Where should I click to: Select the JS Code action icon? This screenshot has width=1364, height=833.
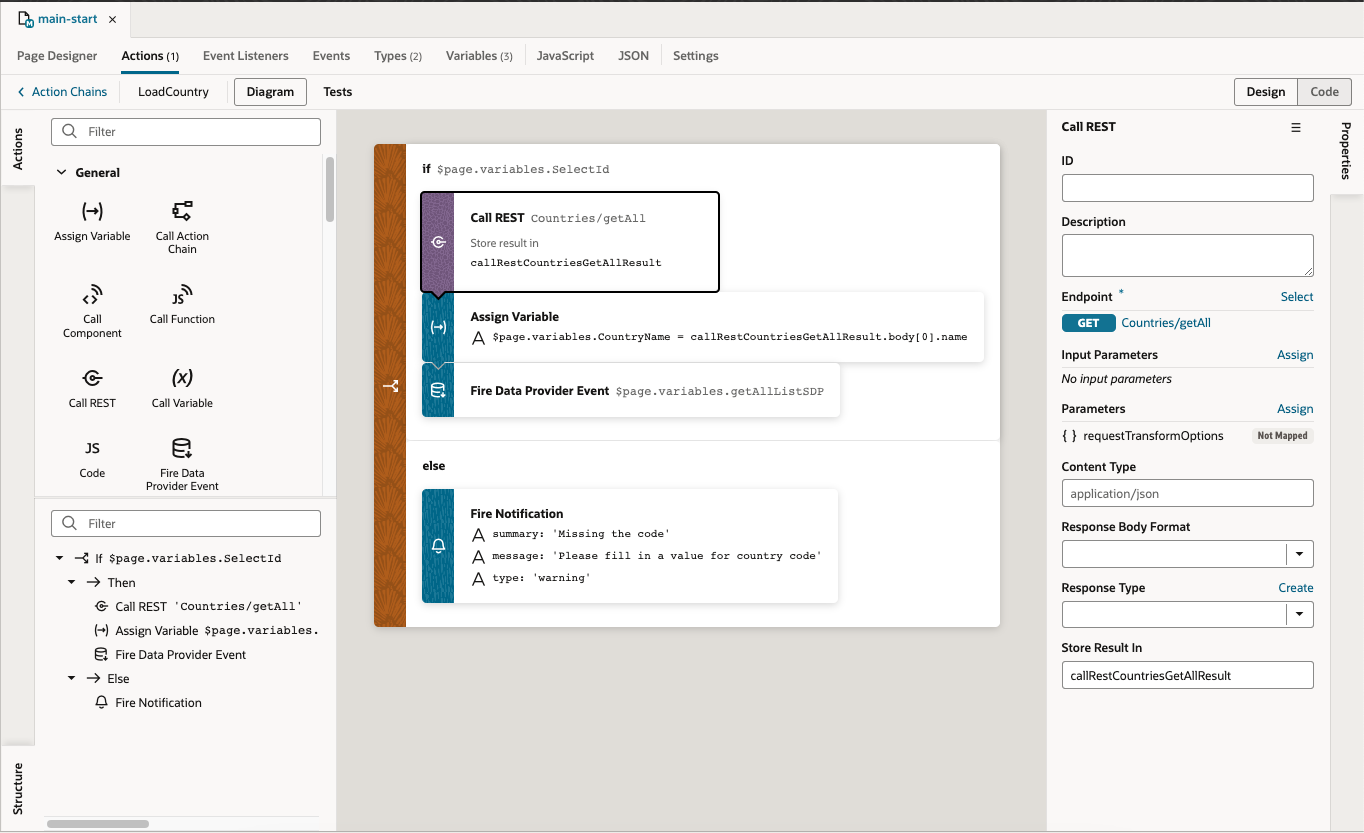coord(91,449)
